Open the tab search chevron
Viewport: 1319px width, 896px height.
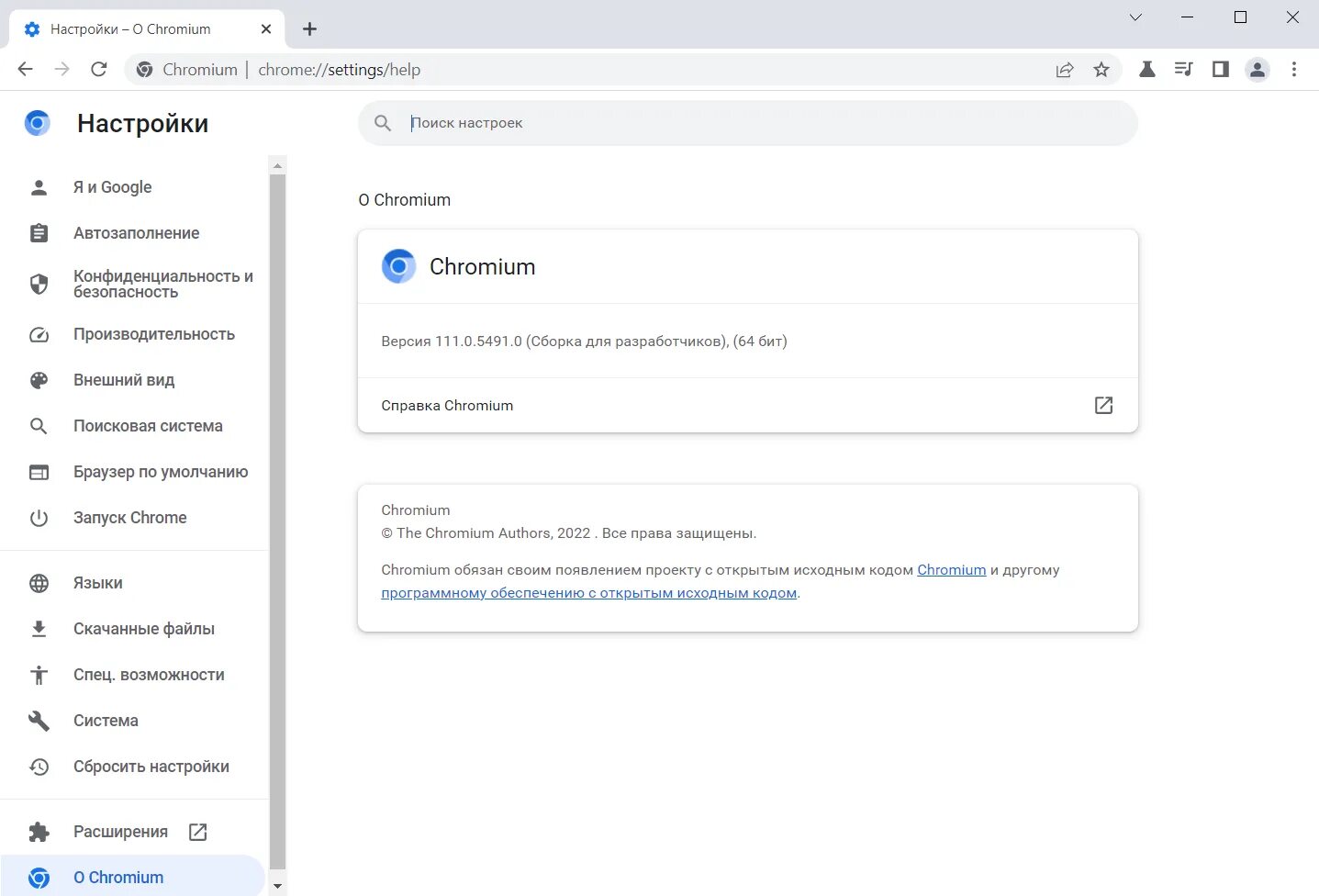1135,17
